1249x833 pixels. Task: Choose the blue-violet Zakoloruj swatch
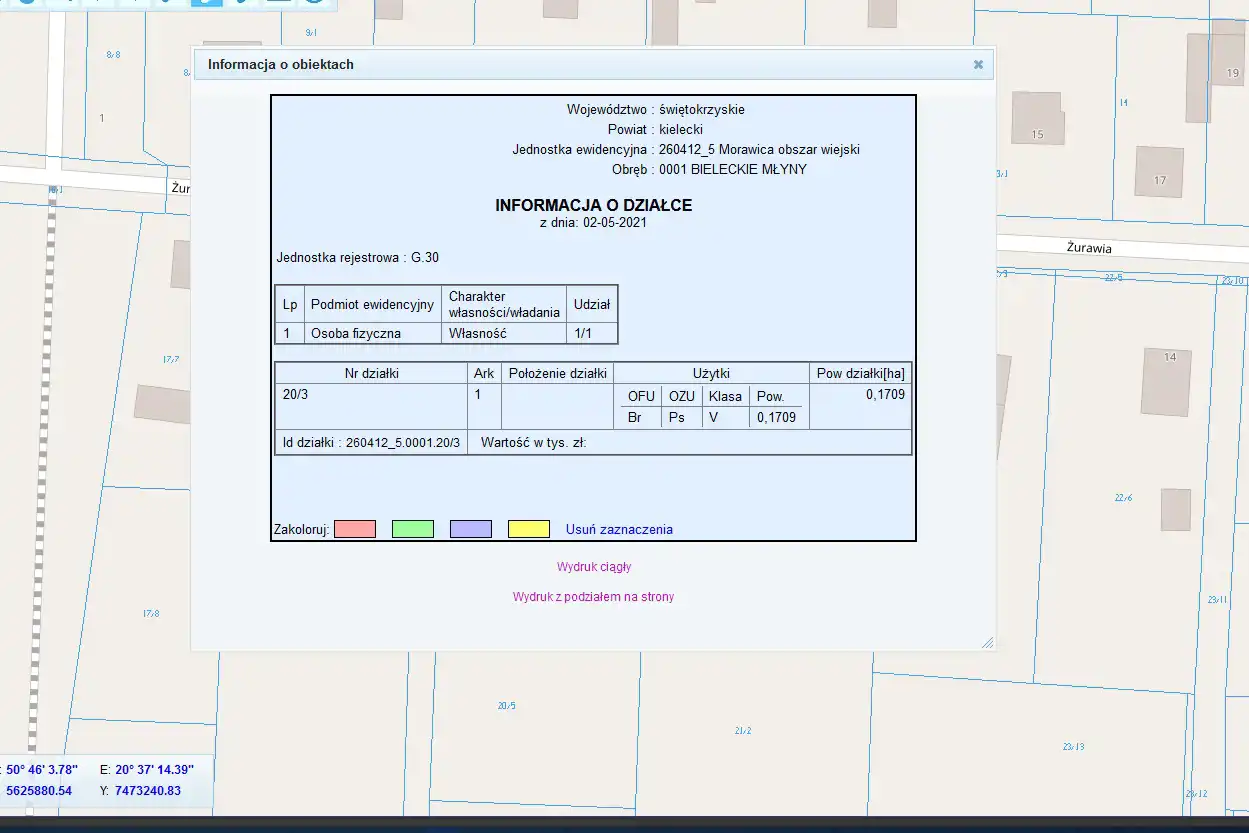pyautogui.click(x=471, y=529)
